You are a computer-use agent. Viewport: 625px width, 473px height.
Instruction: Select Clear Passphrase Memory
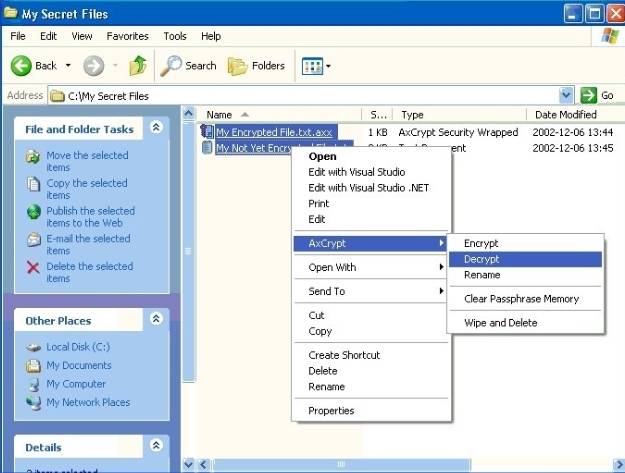(x=525, y=299)
